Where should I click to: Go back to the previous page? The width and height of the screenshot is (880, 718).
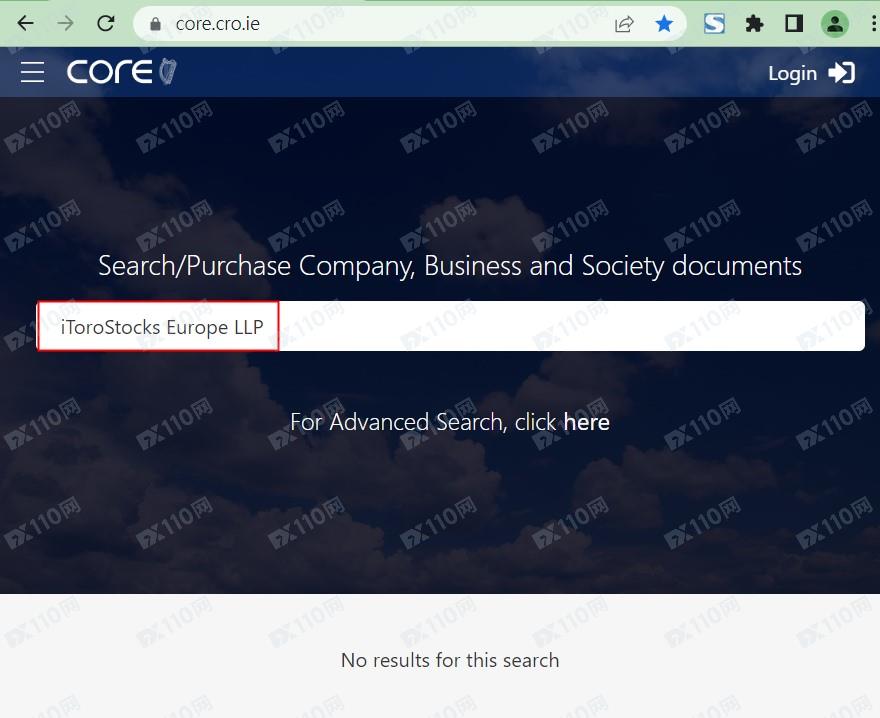tap(26, 24)
